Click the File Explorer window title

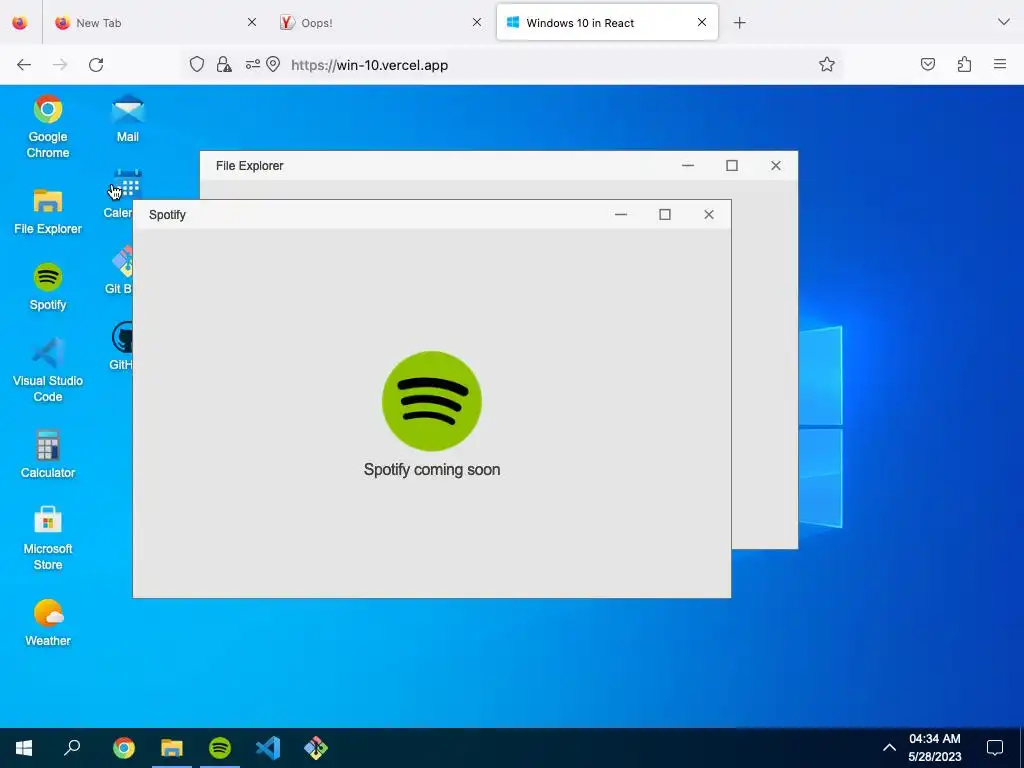click(249, 166)
